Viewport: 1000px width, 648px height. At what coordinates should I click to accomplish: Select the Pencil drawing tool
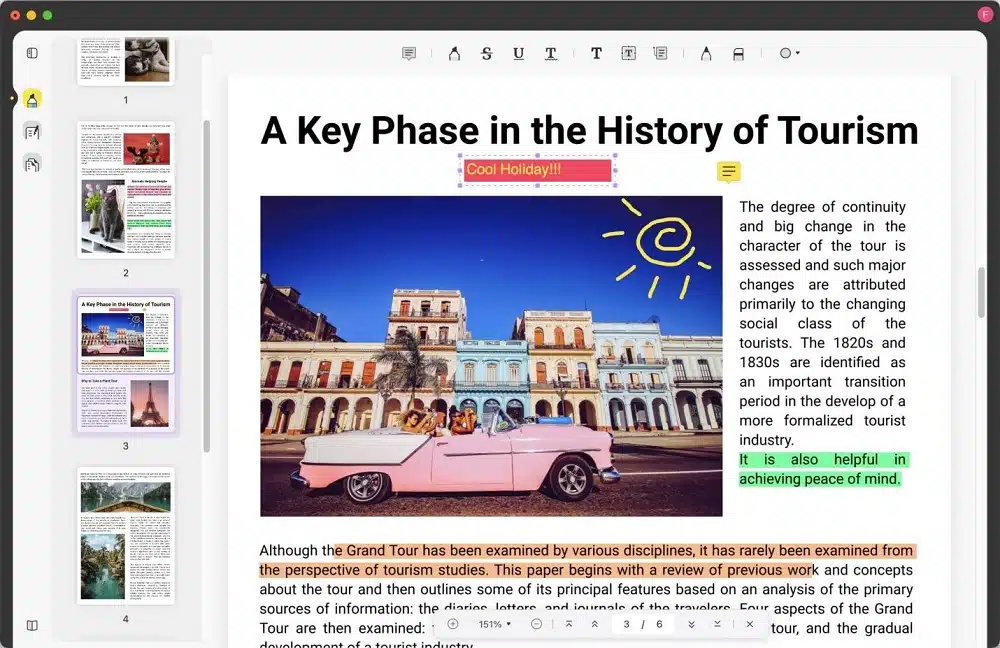pyautogui.click(x=705, y=53)
